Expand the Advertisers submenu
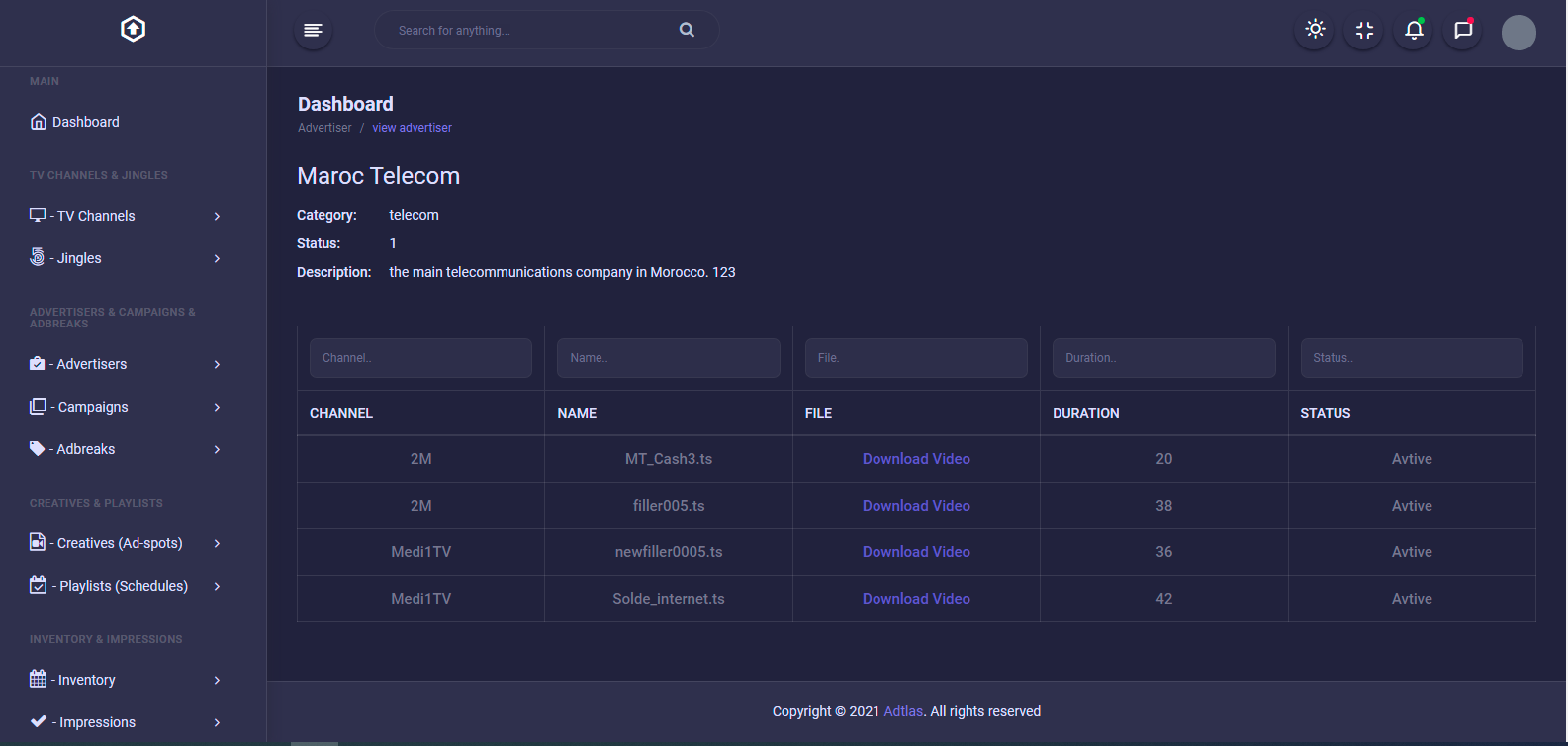The width and height of the screenshot is (1568, 746). 91,364
